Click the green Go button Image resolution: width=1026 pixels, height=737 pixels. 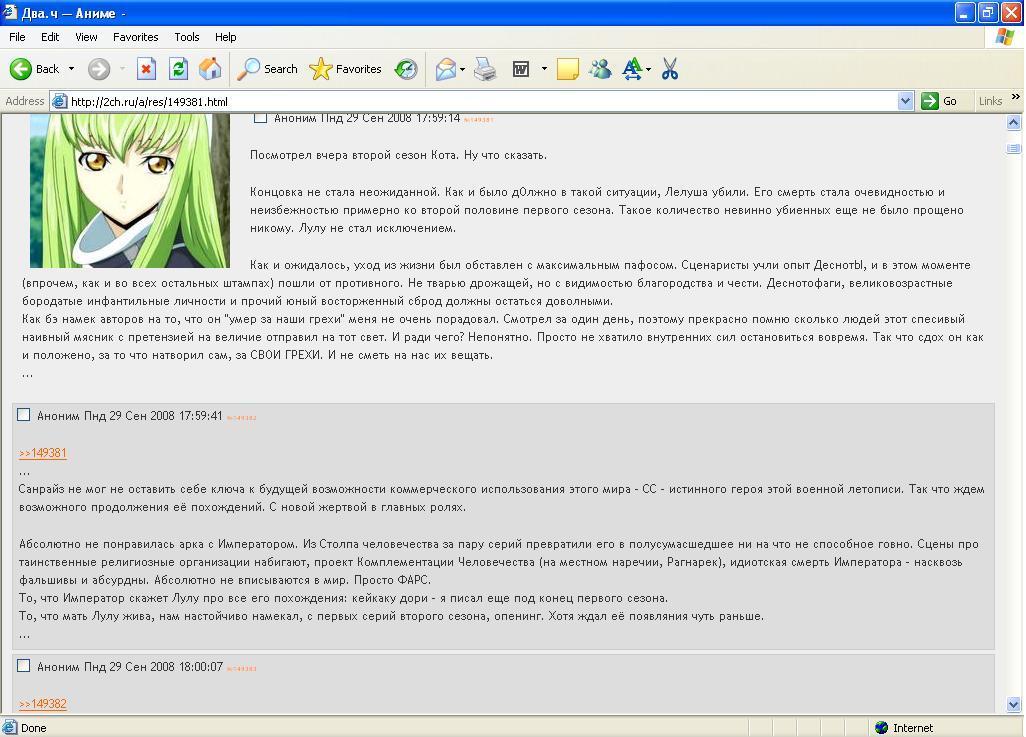coord(940,101)
